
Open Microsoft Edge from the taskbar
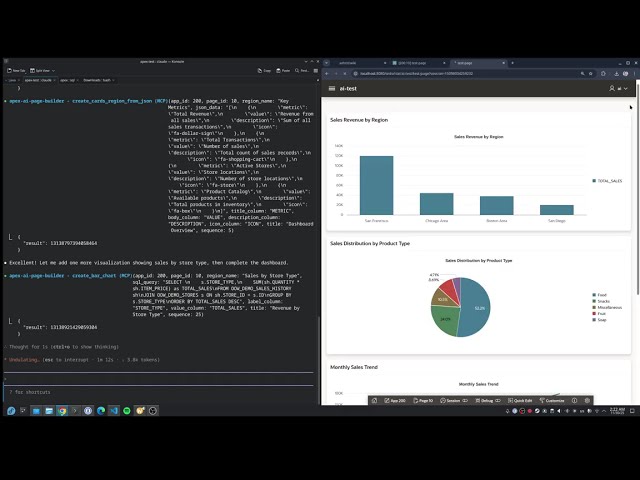point(101,411)
